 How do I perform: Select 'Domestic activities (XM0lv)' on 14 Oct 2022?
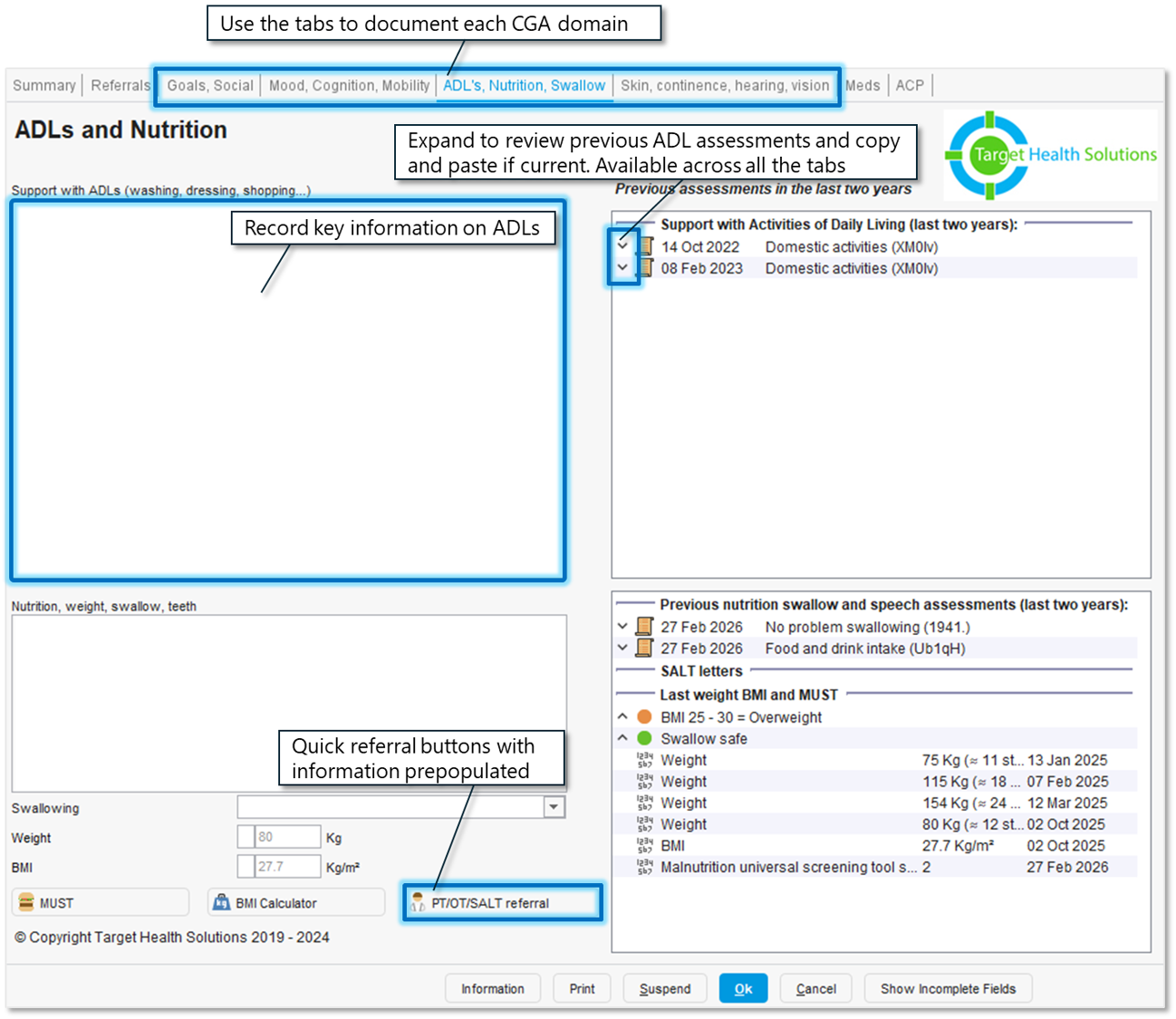[852, 246]
